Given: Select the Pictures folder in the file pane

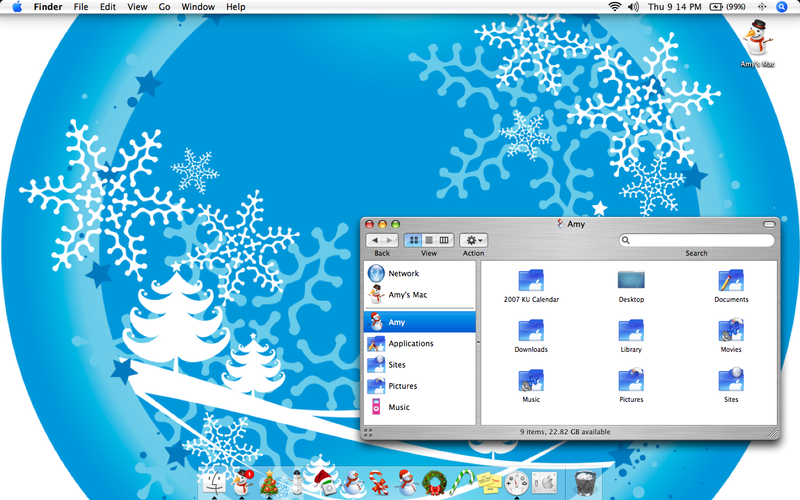Looking at the screenshot, I should tap(631, 380).
